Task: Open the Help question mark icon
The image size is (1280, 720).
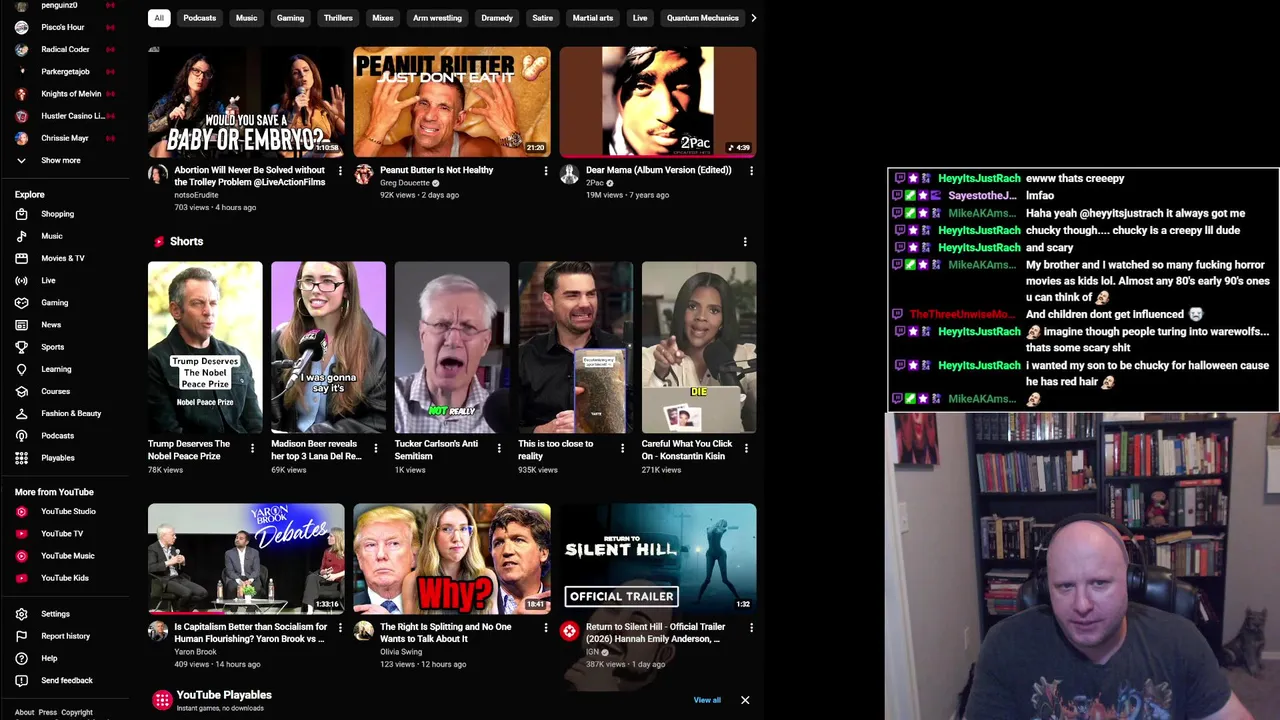Action: click(x=21, y=658)
